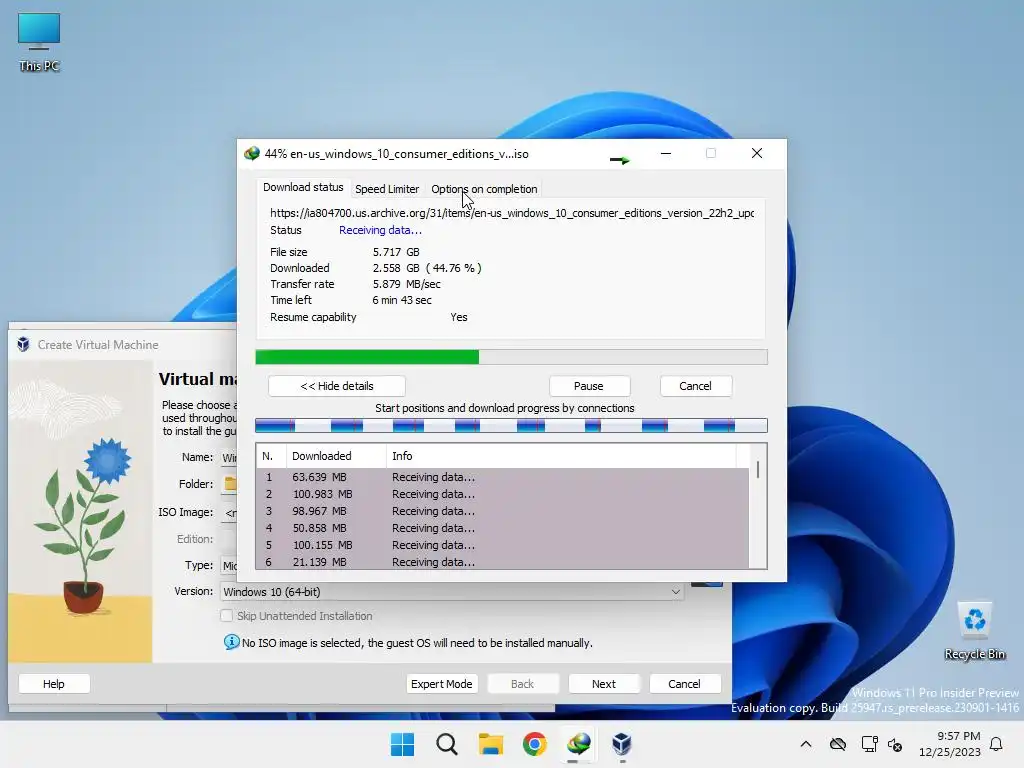This screenshot has width=1024, height=768.
Task: Click the Resume capability Yes value
Action: 458,317
